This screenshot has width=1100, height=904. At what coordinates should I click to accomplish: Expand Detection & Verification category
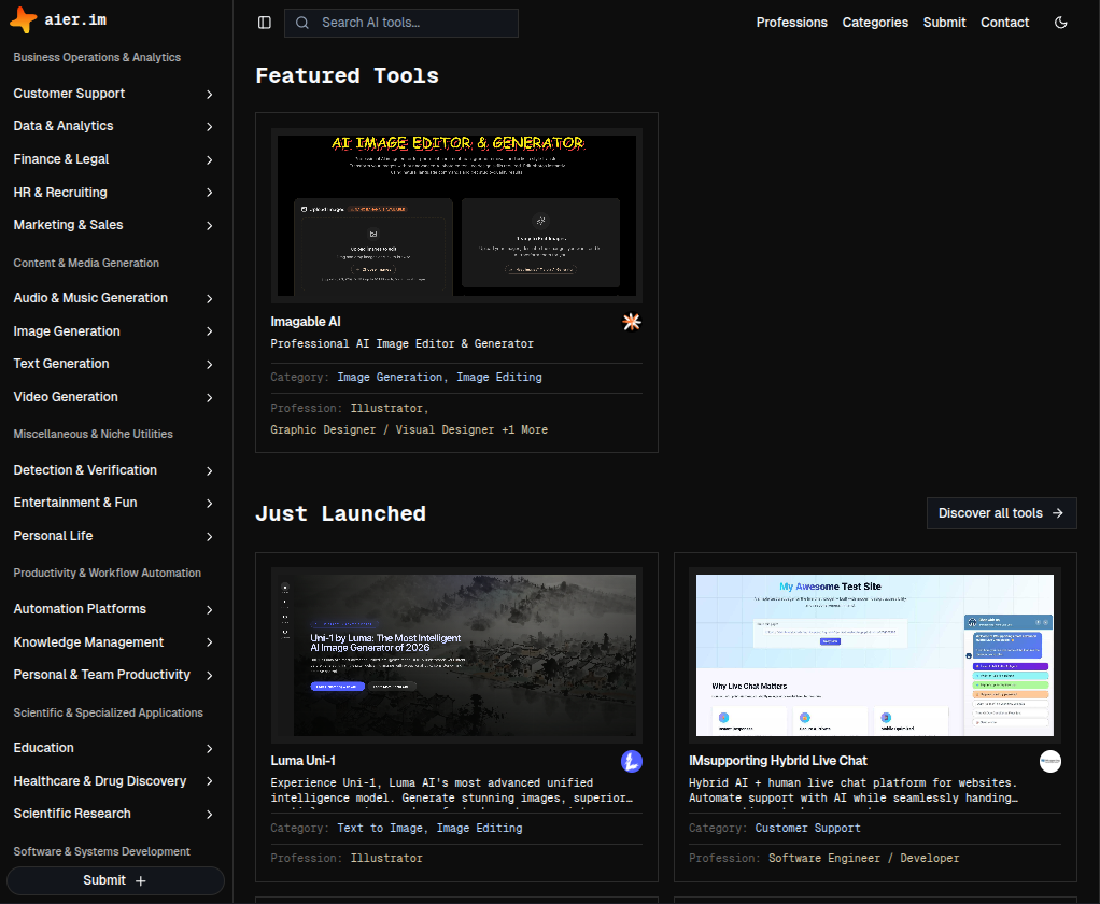113,471
